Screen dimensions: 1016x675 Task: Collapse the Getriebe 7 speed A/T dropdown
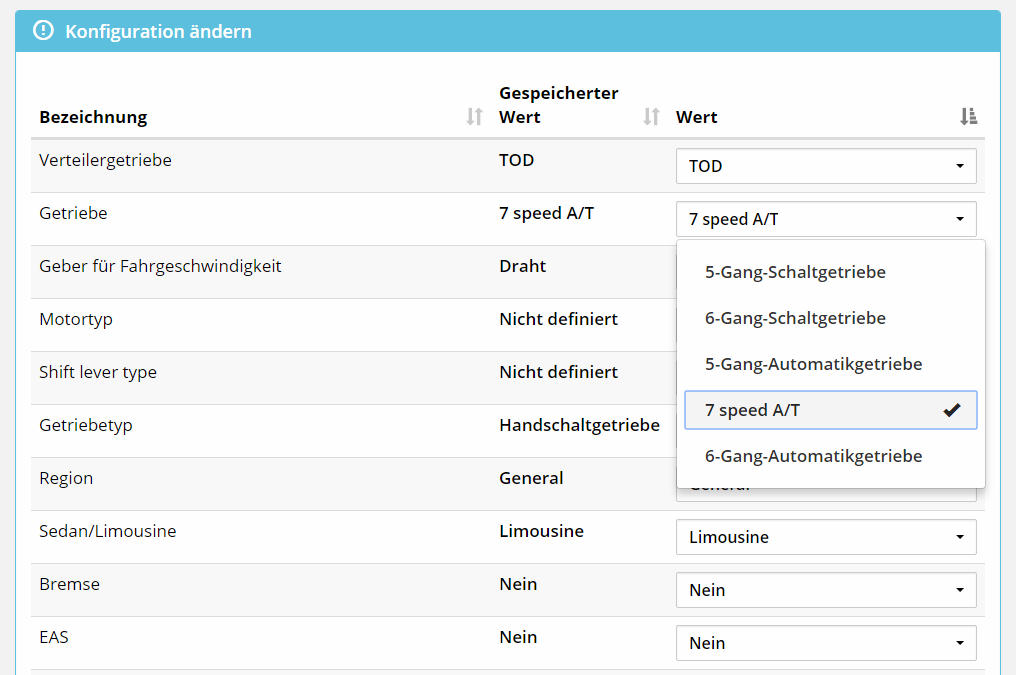pyautogui.click(x=826, y=219)
